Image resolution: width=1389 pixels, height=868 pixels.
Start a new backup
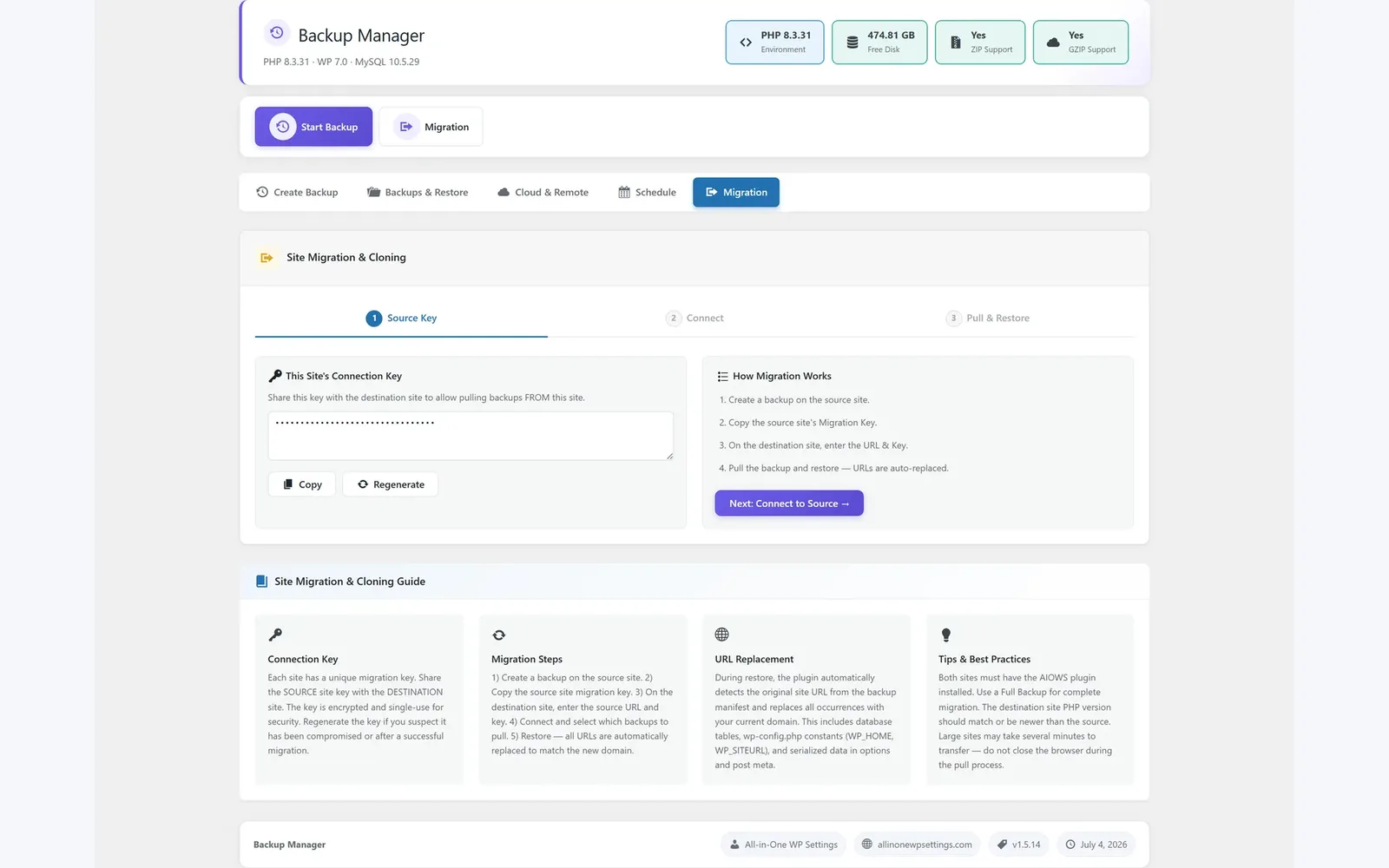pos(313,127)
